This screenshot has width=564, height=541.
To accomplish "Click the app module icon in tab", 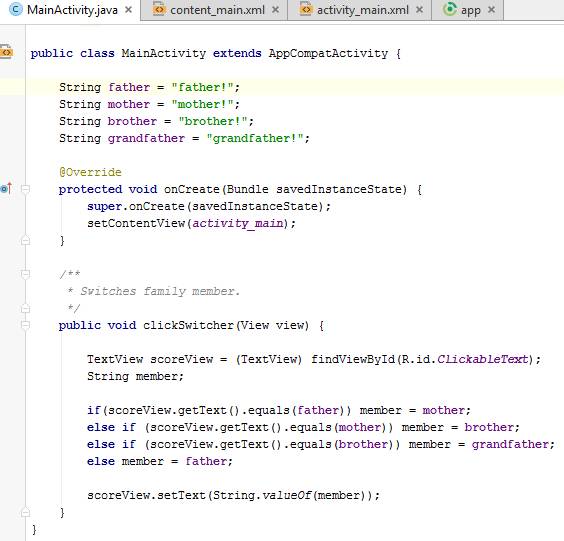I will click(x=450, y=9).
